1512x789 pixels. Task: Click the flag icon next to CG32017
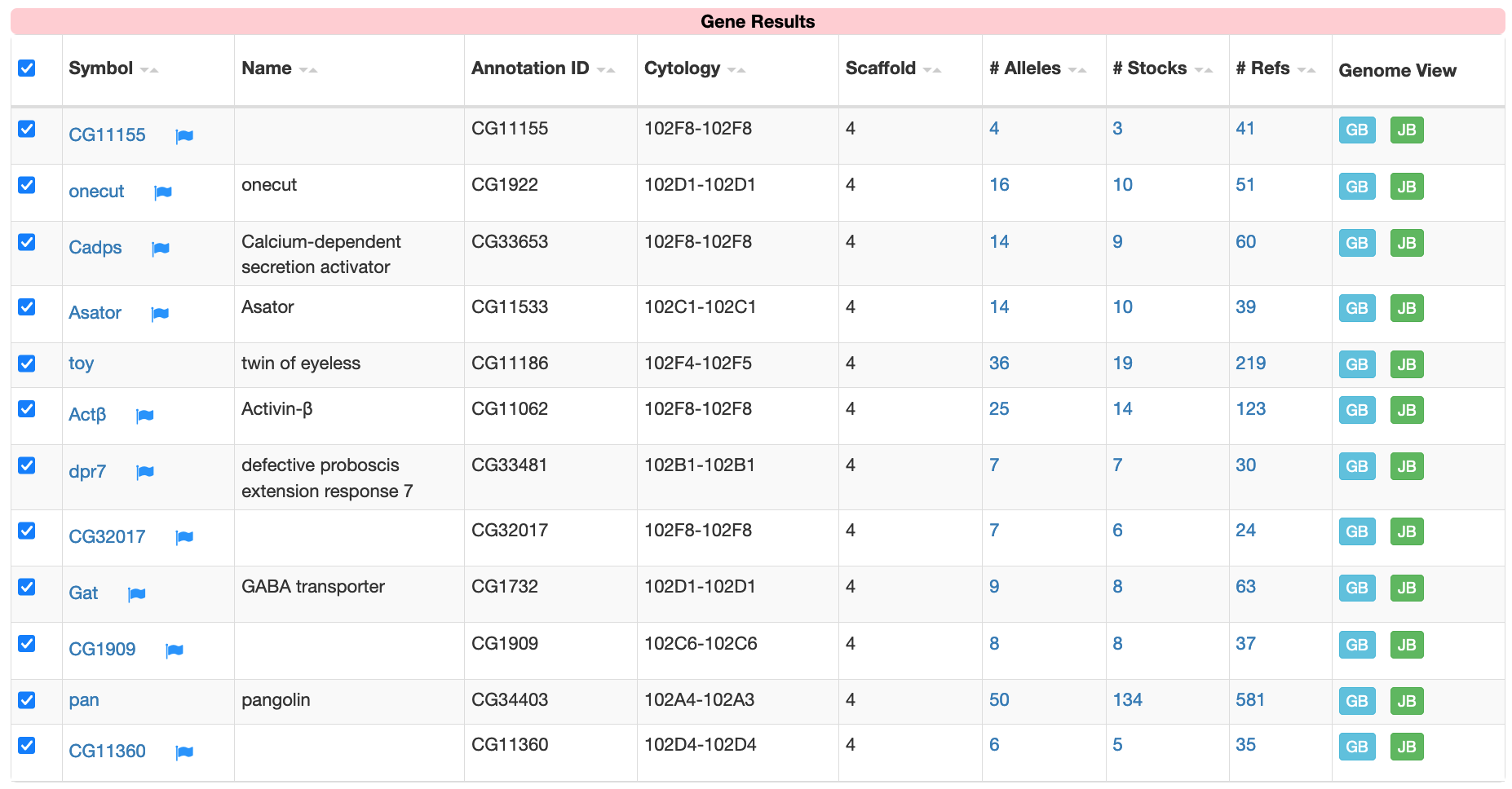pyautogui.click(x=184, y=537)
